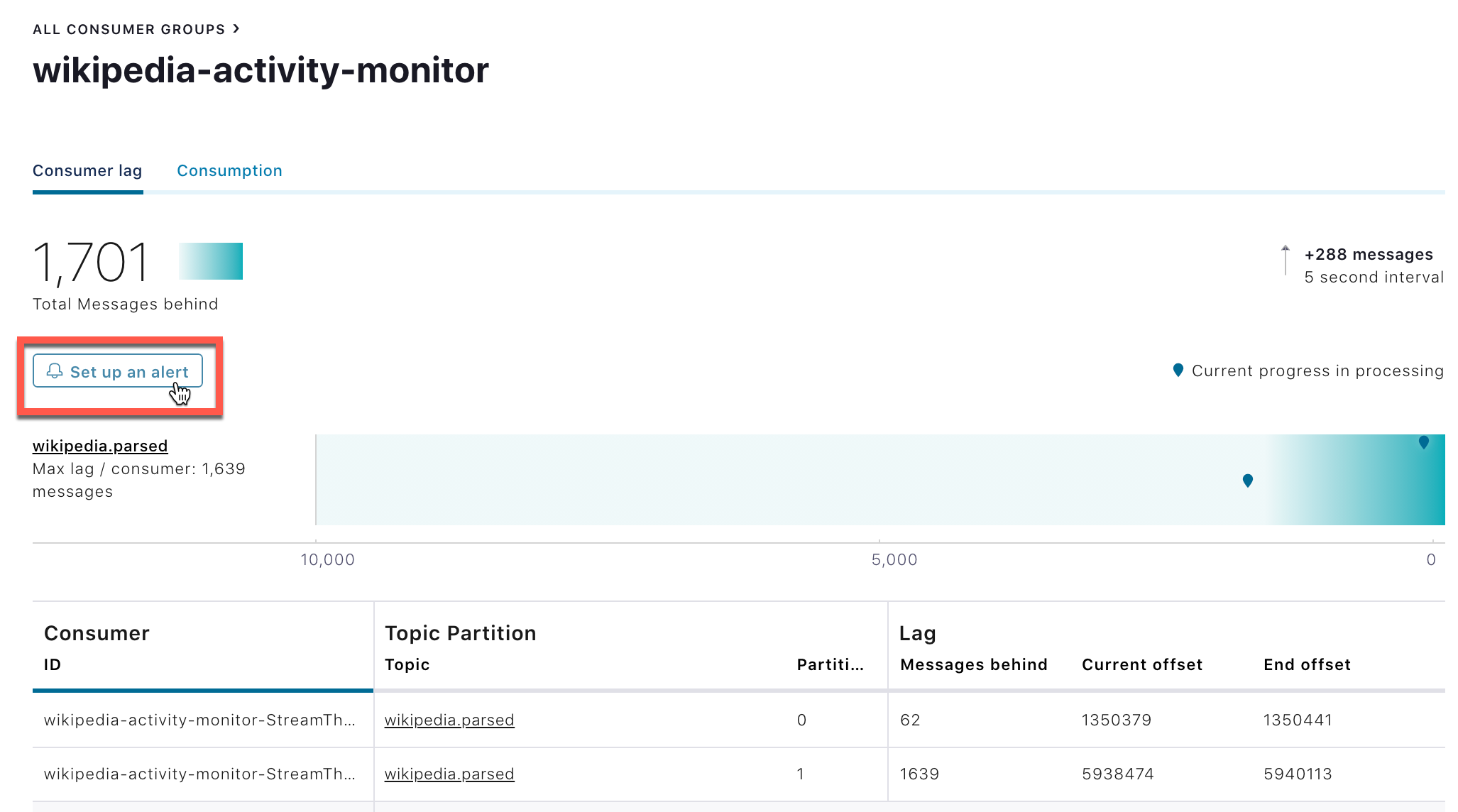Screen dimensions: 1458x812
Task: Click the wikipedia.parsed lag gradient bar
Action: (880, 480)
